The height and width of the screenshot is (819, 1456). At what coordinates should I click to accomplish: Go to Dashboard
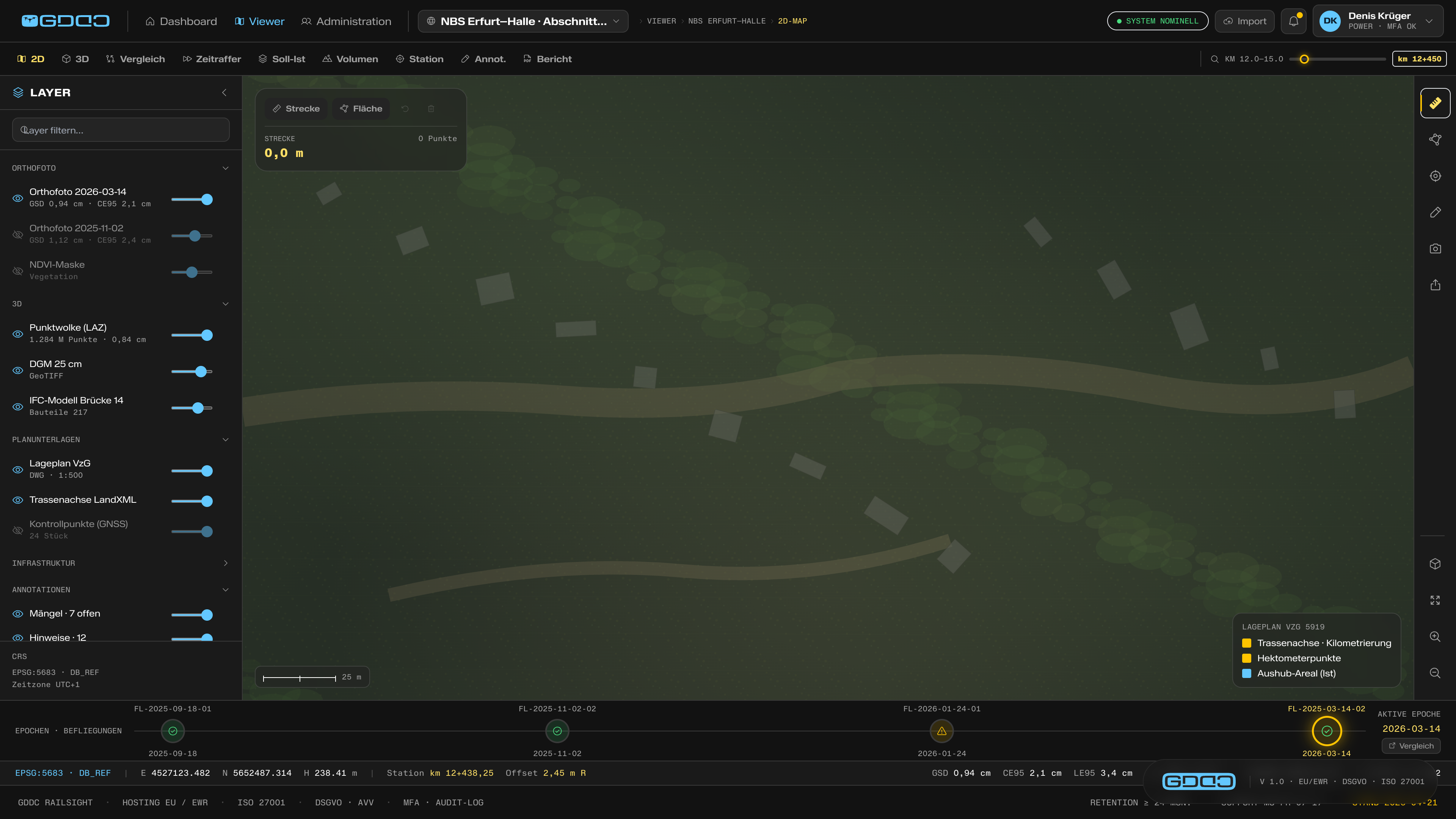[182, 21]
